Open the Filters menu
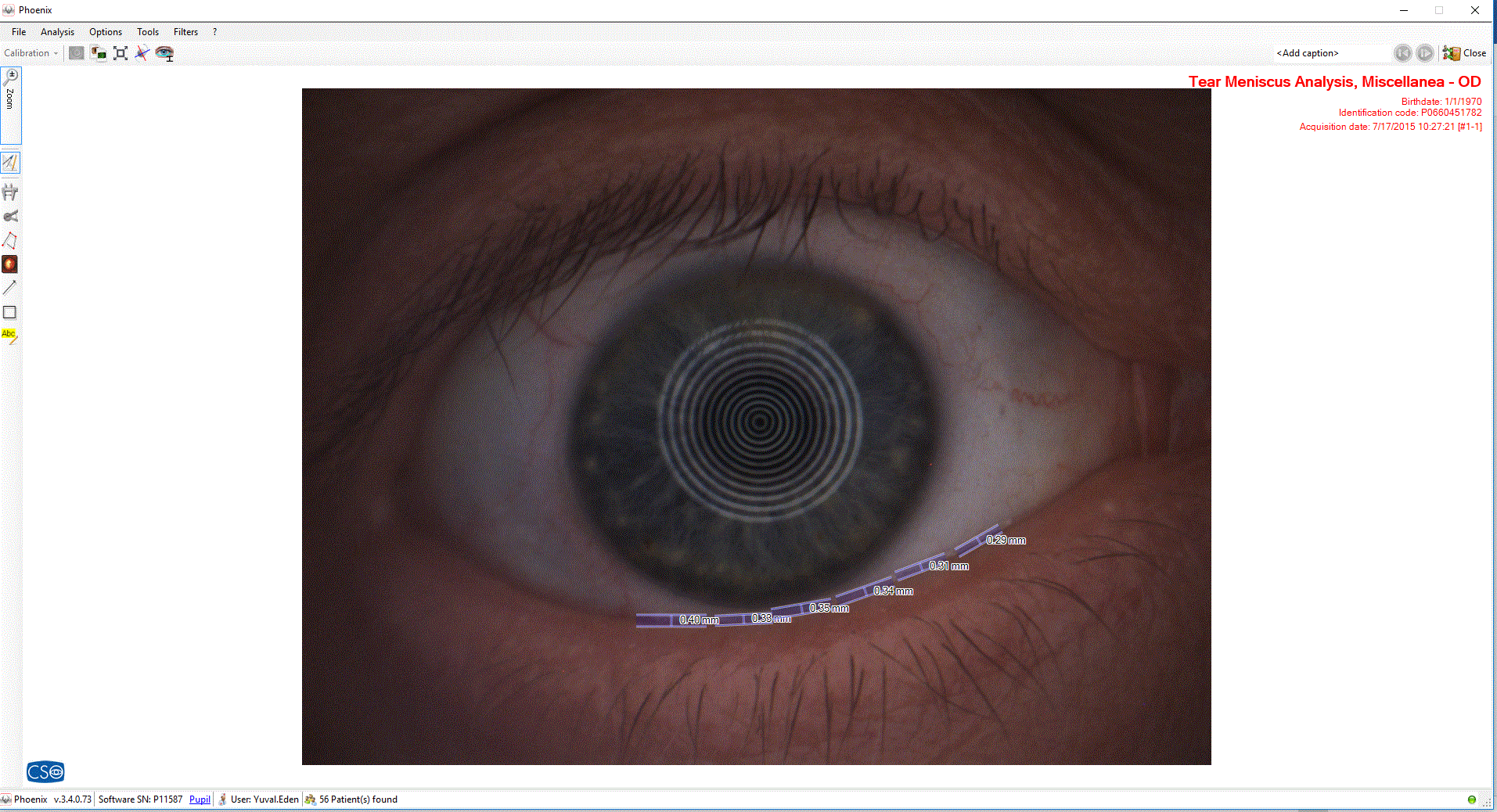The height and width of the screenshot is (812, 1497). click(x=185, y=32)
